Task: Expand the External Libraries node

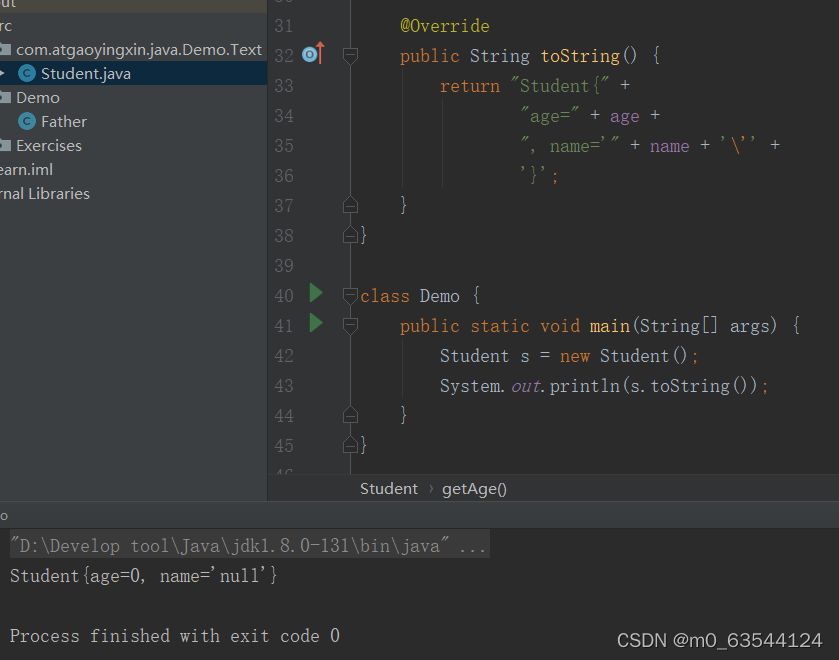Action: [x=45, y=193]
